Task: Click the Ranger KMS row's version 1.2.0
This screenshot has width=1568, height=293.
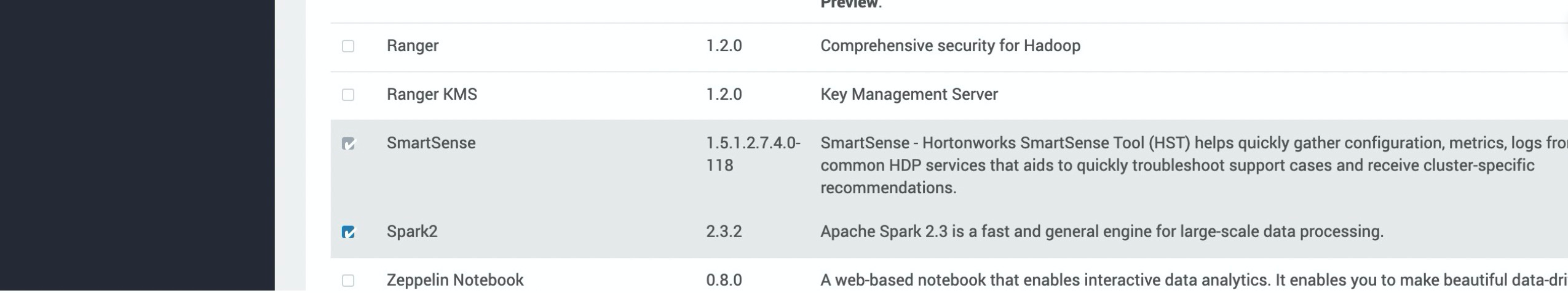Action: [x=724, y=94]
